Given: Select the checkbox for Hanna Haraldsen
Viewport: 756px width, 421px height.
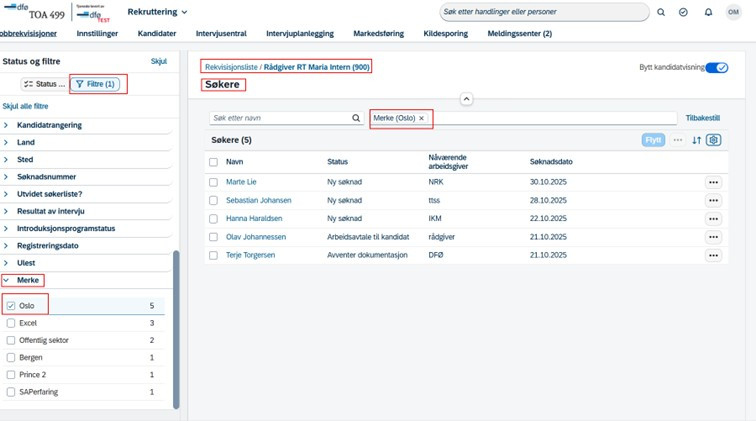Looking at the screenshot, I should point(214,218).
